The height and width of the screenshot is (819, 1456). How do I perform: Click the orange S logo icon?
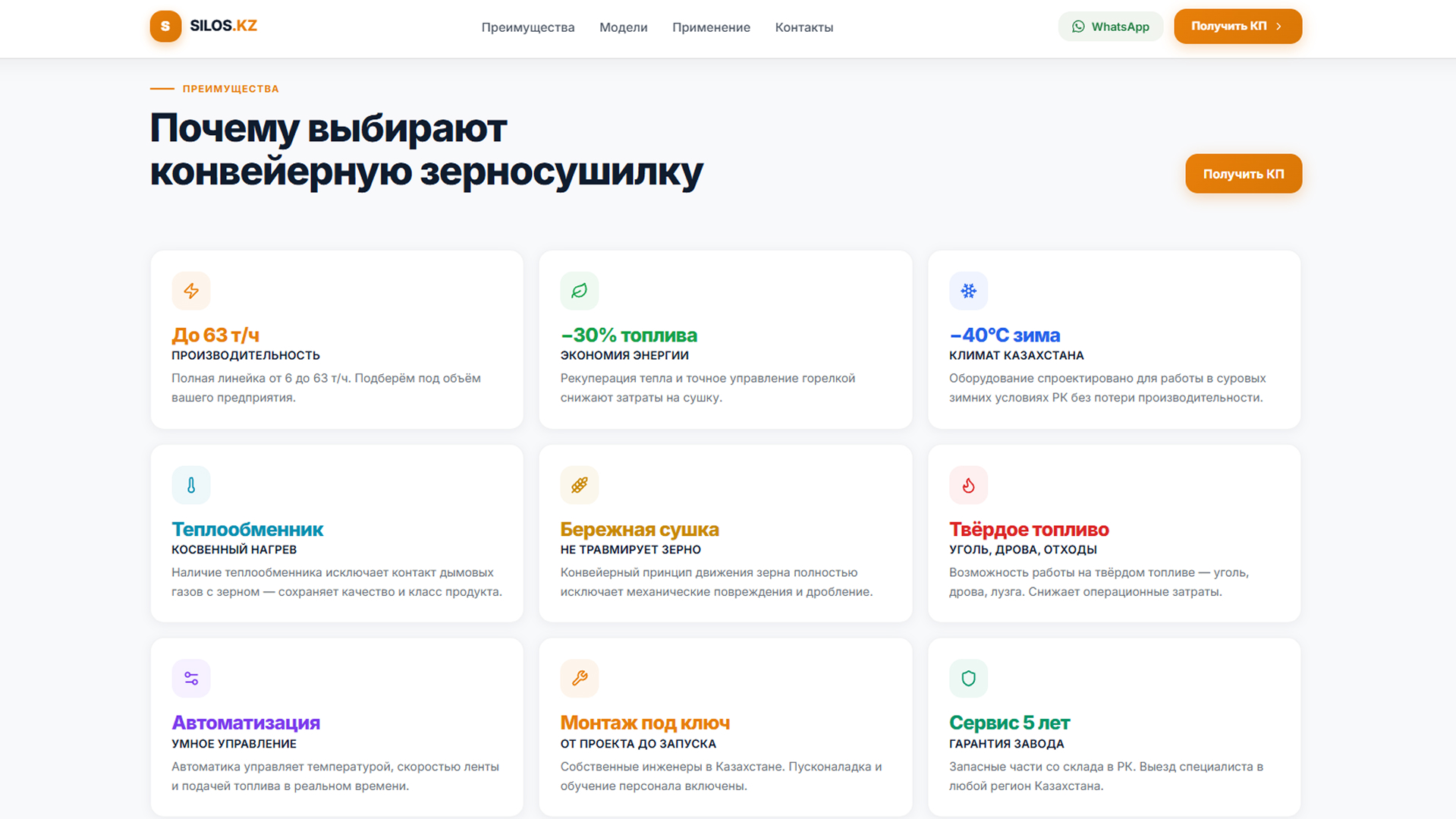click(x=165, y=27)
